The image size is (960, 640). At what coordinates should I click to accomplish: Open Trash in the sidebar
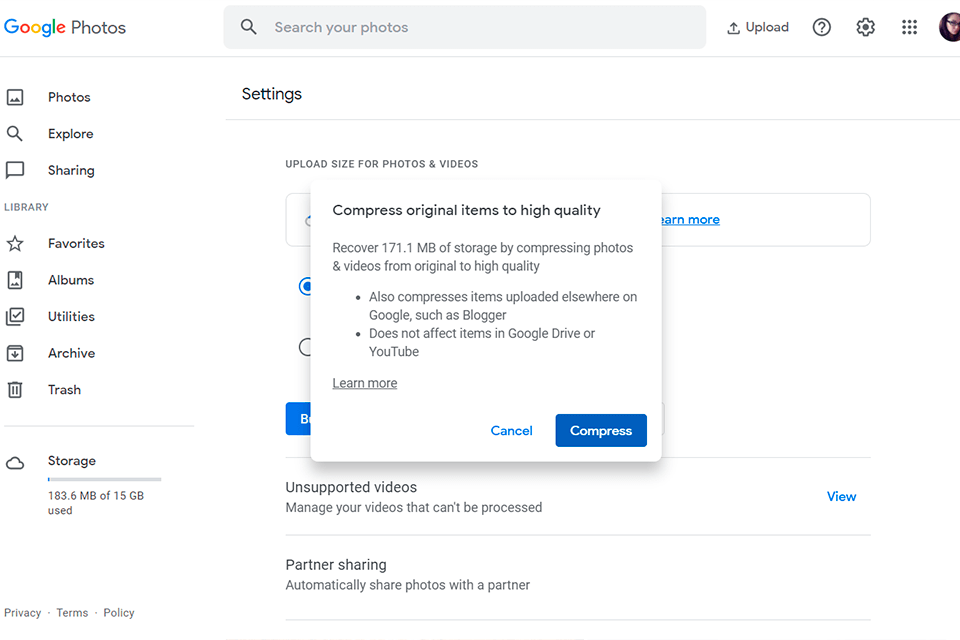click(x=64, y=390)
